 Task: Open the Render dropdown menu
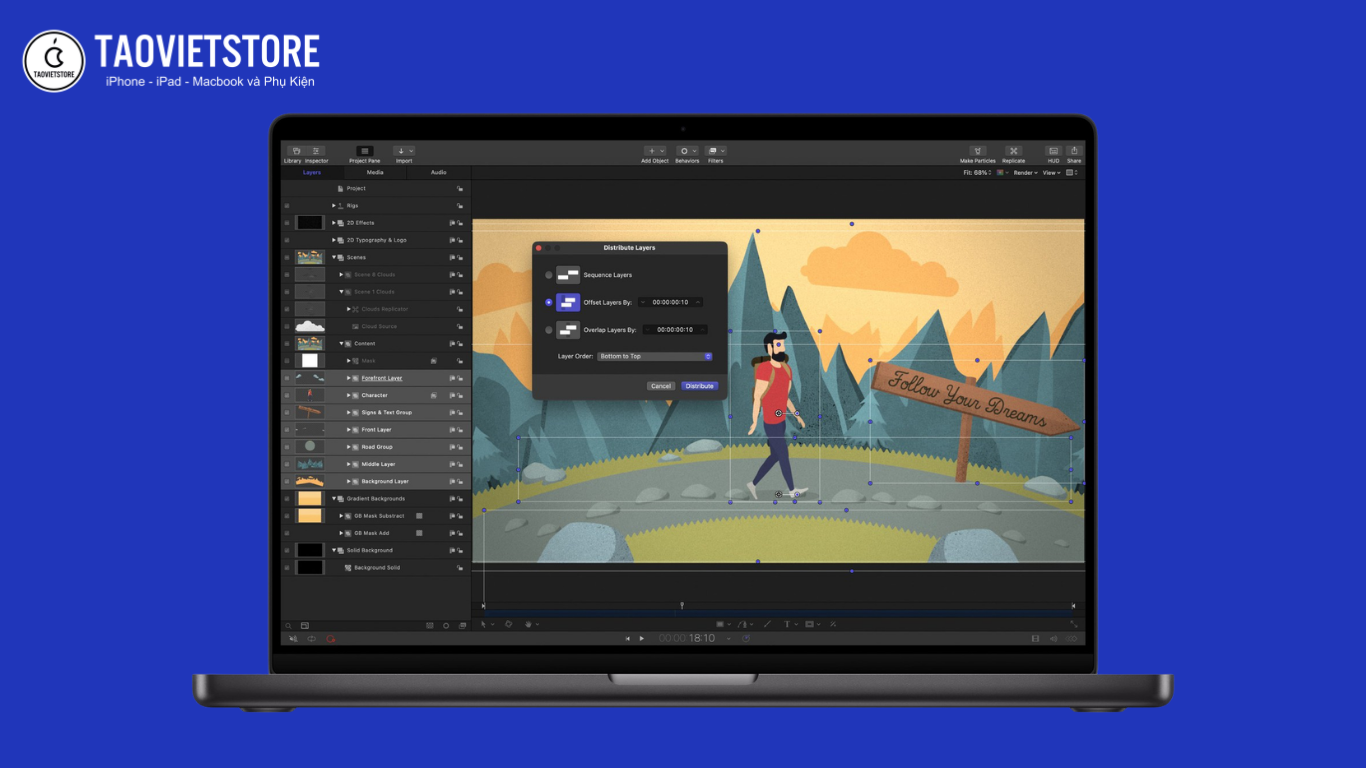(x=1025, y=173)
